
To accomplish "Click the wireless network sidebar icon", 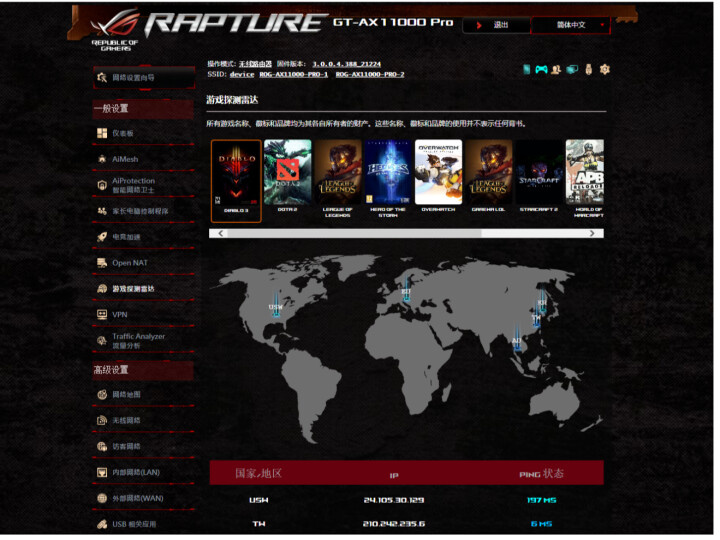I will pos(102,420).
